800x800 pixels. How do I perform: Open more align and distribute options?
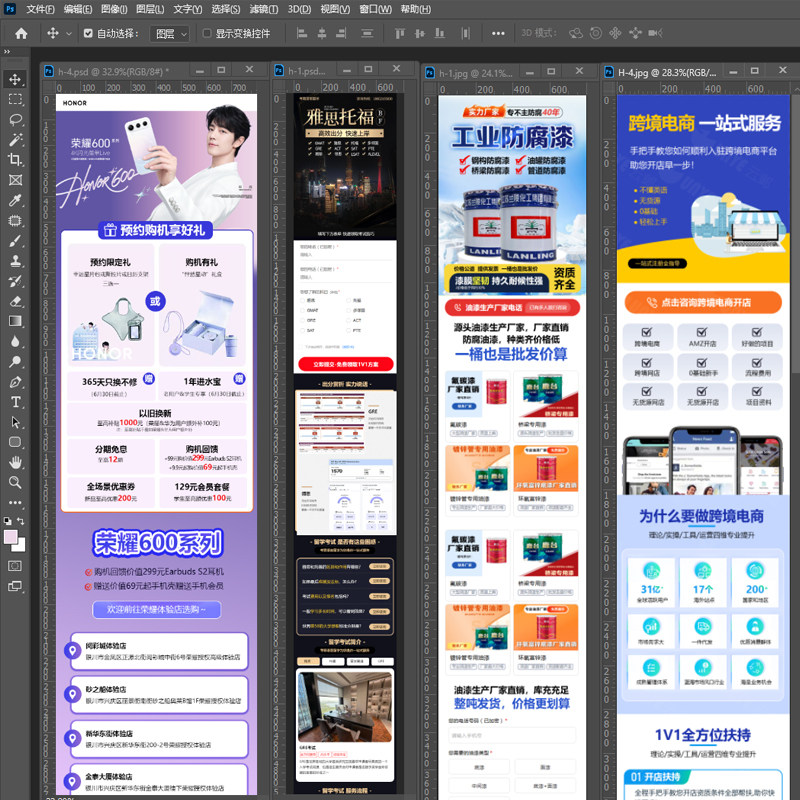tap(498, 34)
